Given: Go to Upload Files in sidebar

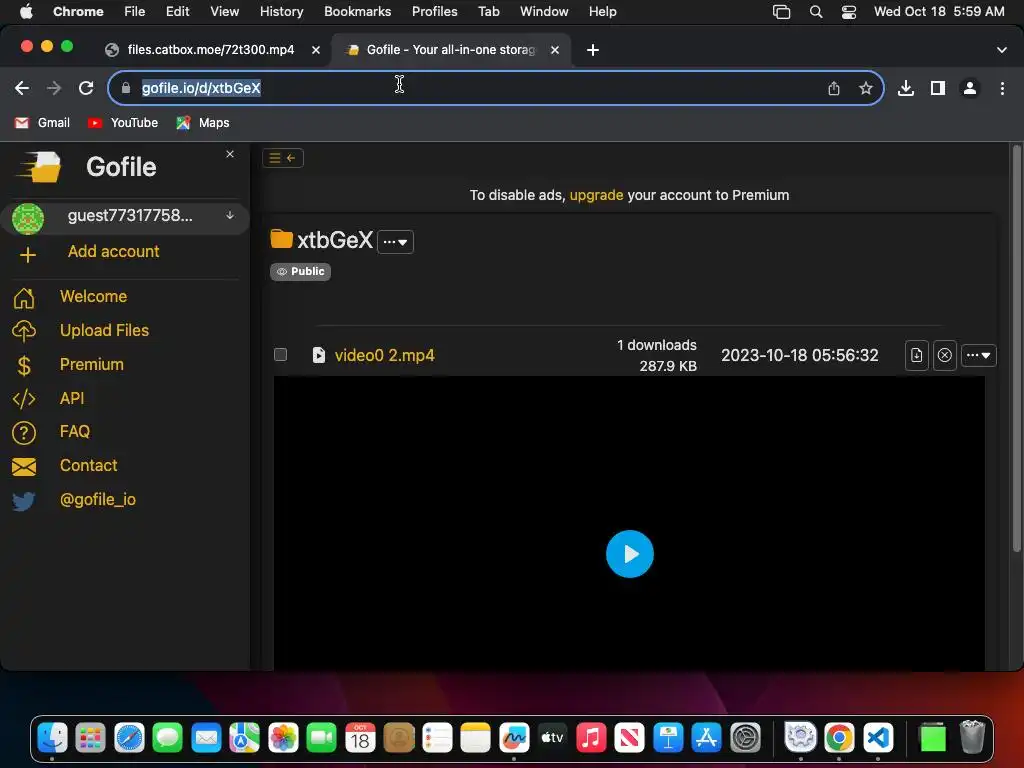Looking at the screenshot, I should pyautogui.click(x=104, y=330).
